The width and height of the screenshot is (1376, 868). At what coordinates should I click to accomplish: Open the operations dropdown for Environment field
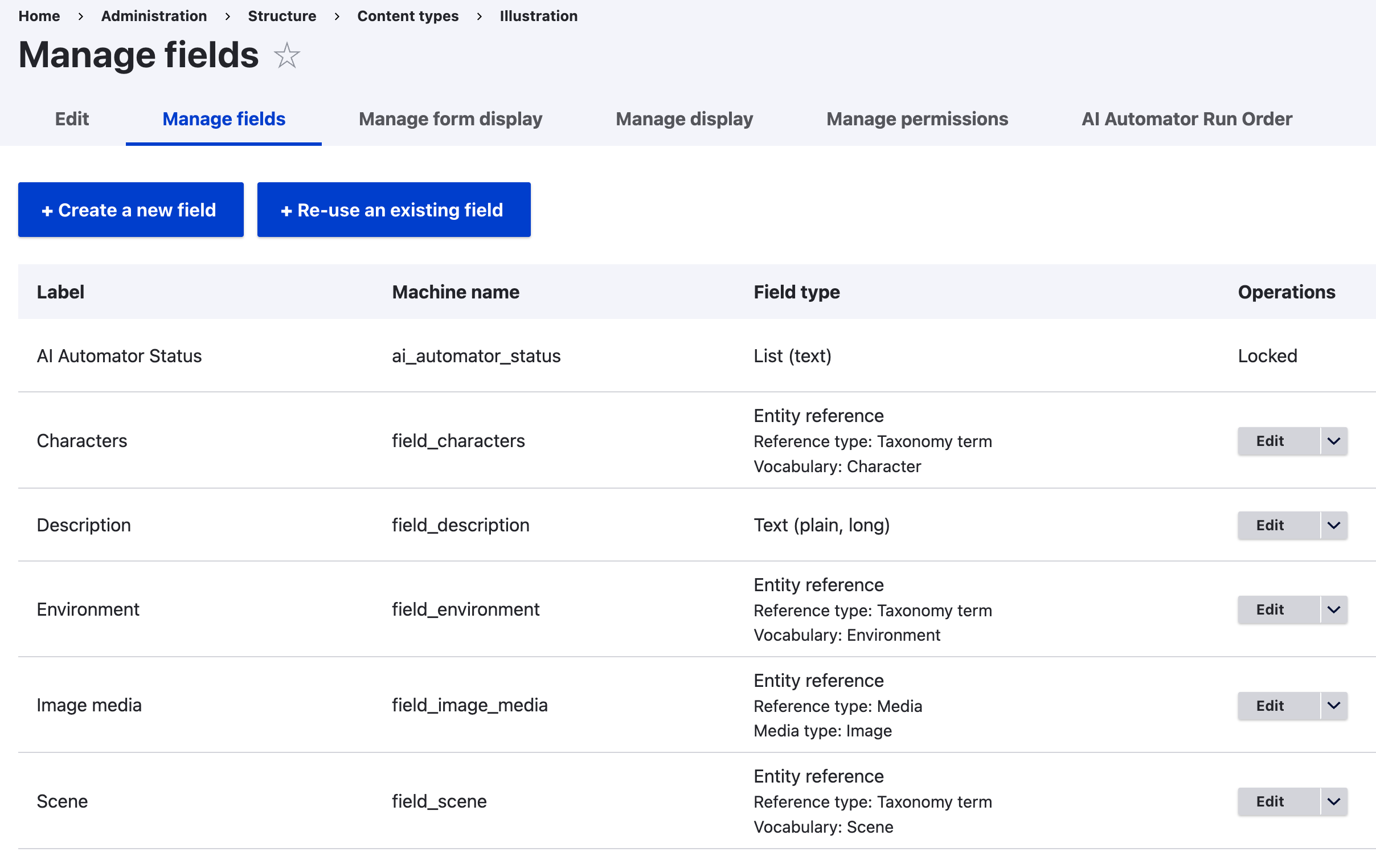[x=1334, y=609]
